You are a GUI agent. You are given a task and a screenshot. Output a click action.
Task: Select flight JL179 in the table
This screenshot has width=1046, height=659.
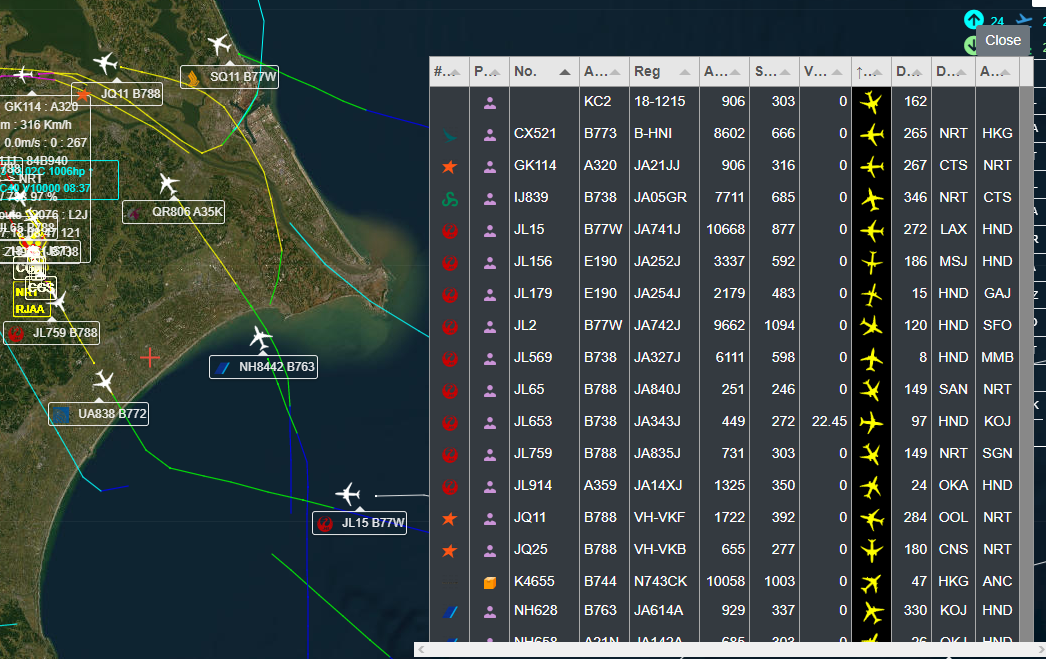[x=724, y=293]
